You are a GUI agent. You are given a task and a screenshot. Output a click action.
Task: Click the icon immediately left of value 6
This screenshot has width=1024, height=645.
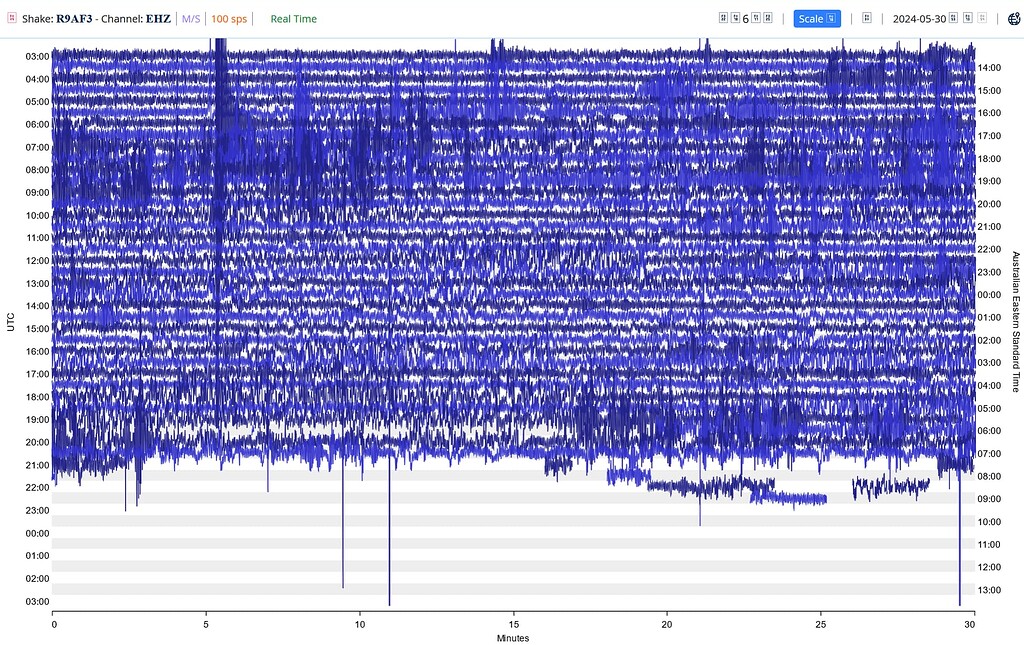(x=735, y=18)
